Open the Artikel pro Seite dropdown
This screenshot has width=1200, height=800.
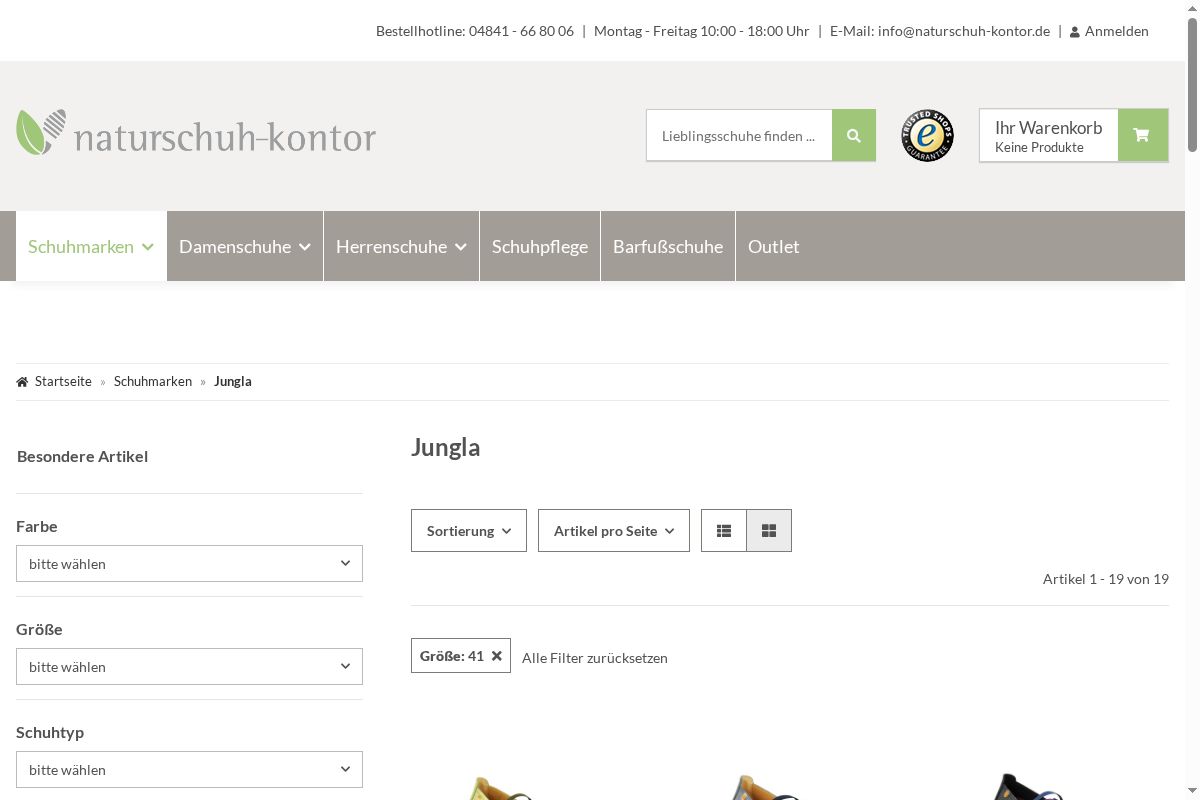[x=614, y=531]
